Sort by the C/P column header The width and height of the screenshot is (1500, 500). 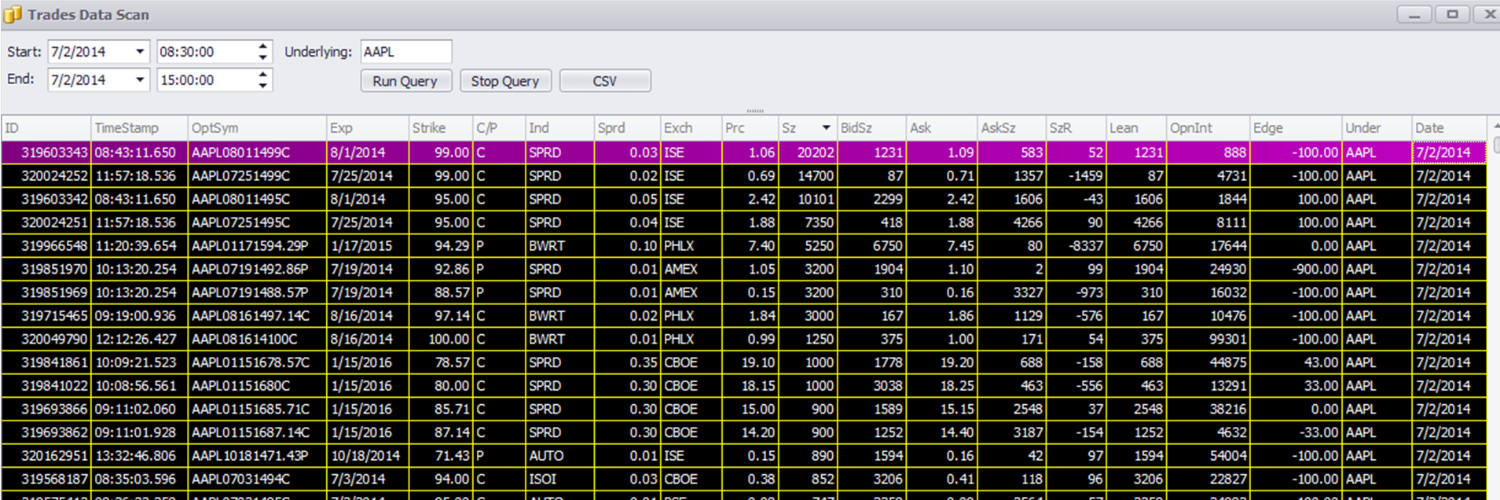click(x=499, y=128)
